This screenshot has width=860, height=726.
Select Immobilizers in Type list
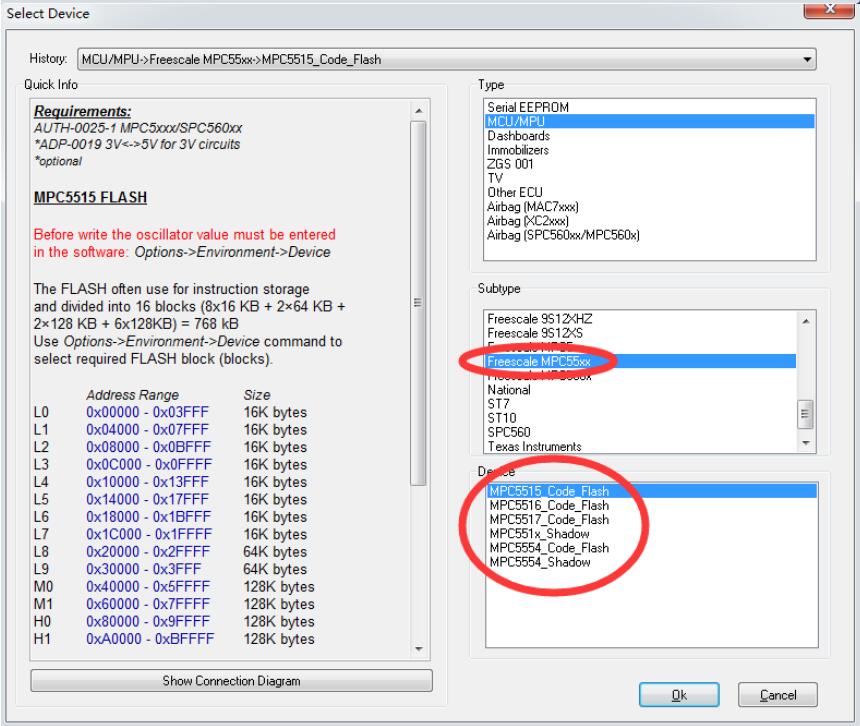click(x=649, y=150)
